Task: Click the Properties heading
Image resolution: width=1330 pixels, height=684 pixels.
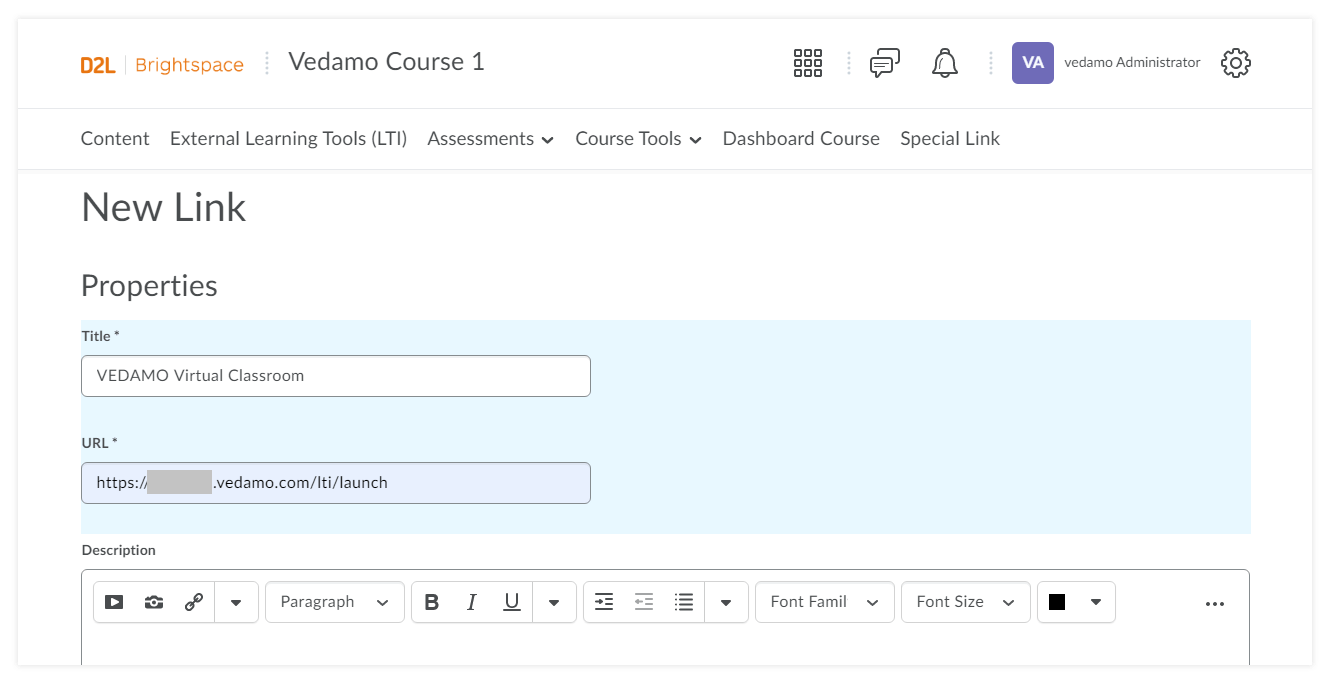Action: [149, 286]
